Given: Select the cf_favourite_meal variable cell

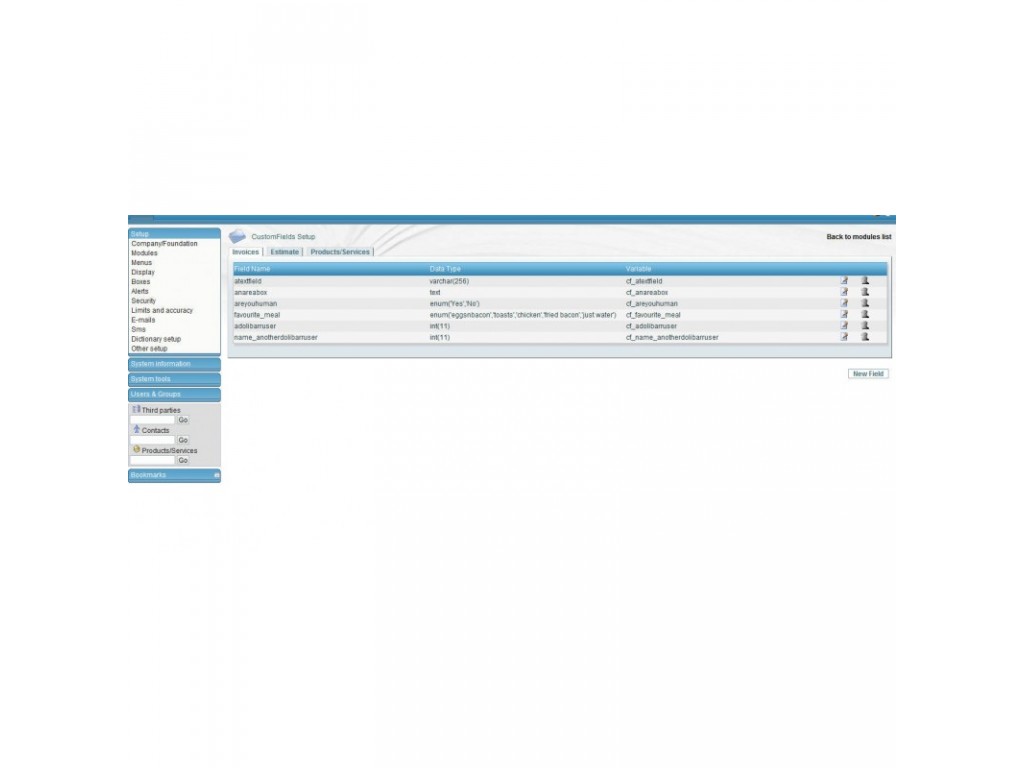Looking at the screenshot, I should click(653, 315).
